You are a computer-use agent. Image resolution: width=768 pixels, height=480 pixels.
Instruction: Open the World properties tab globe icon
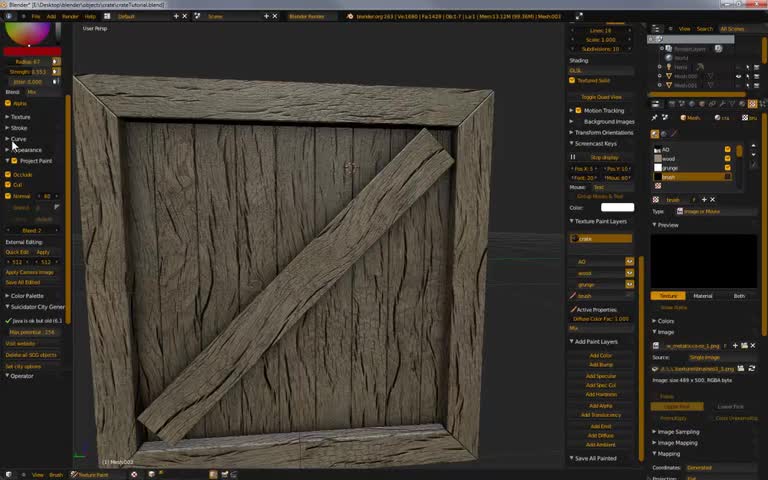(692, 104)
